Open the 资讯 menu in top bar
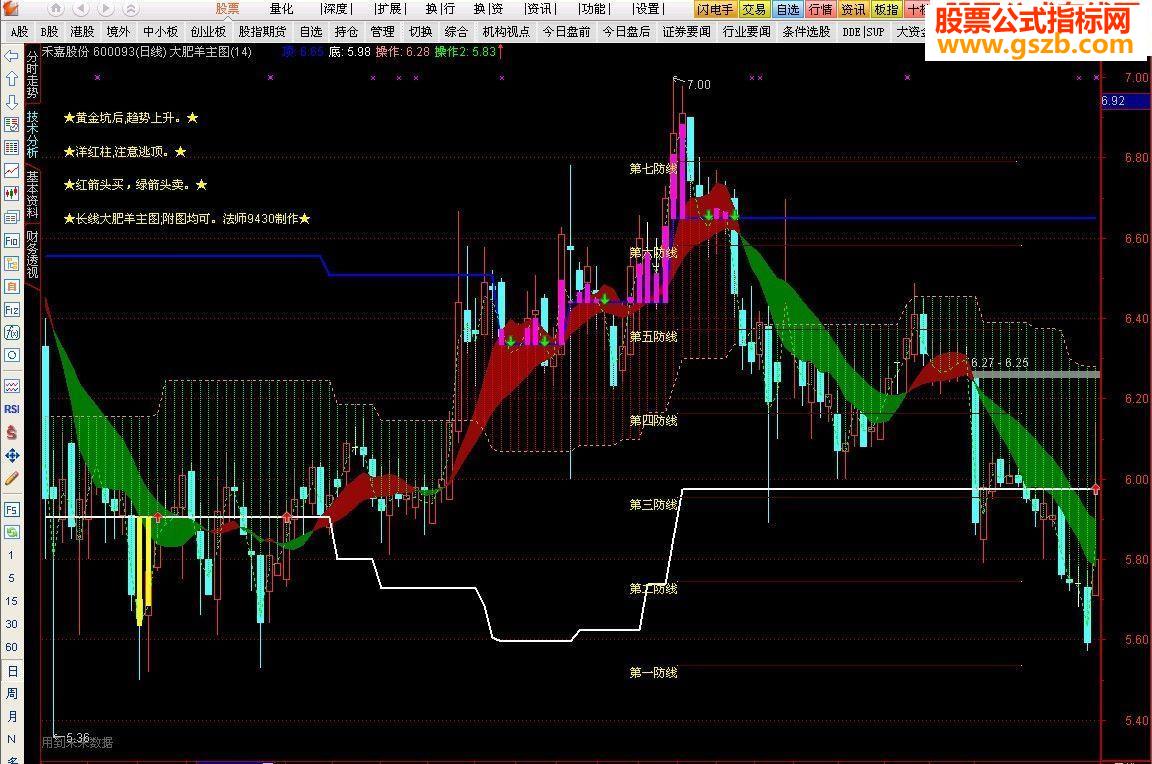Image resolution: width=1152 pixels, height=764 pixels. (540, 9)
